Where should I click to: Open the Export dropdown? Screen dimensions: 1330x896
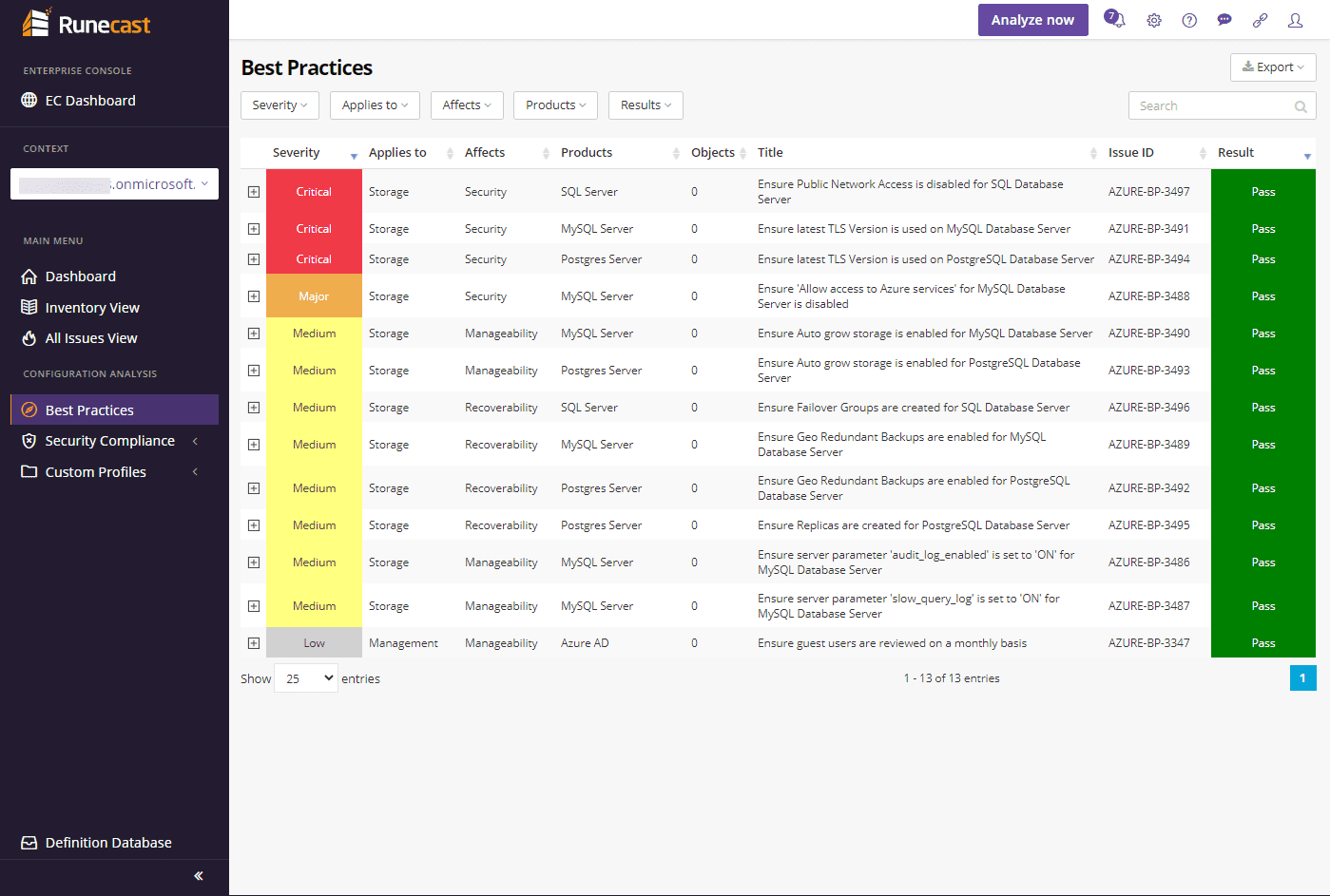coord(1273,67)
